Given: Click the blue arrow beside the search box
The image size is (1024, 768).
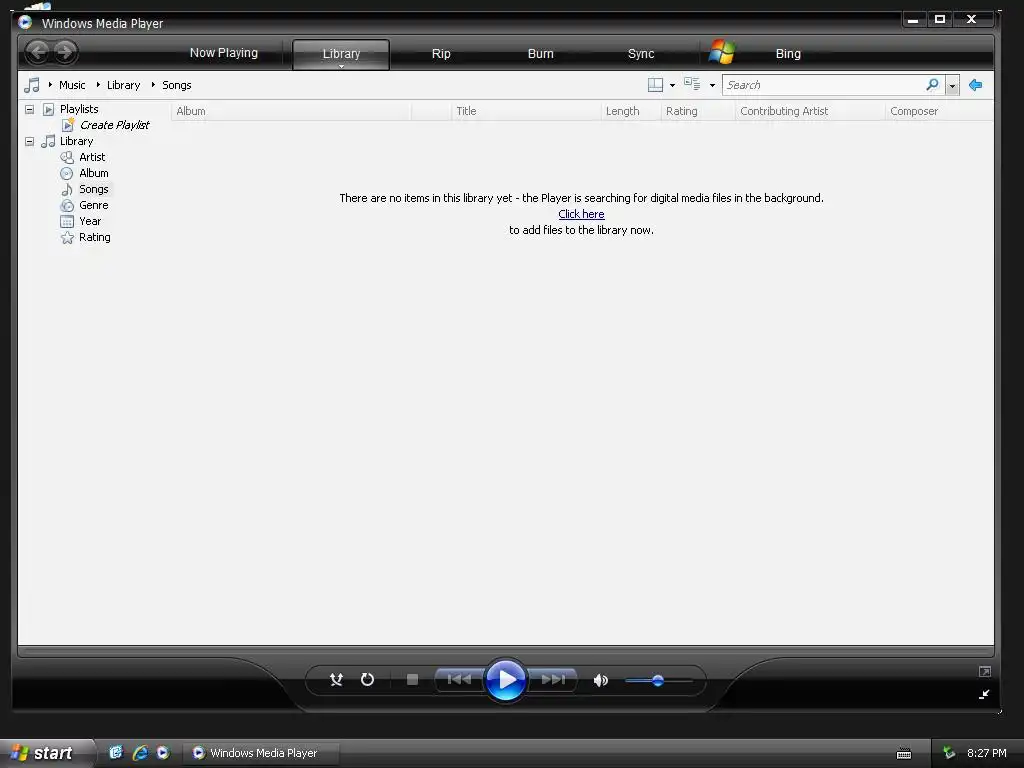Looking at the screenshot, I should 976,85.
